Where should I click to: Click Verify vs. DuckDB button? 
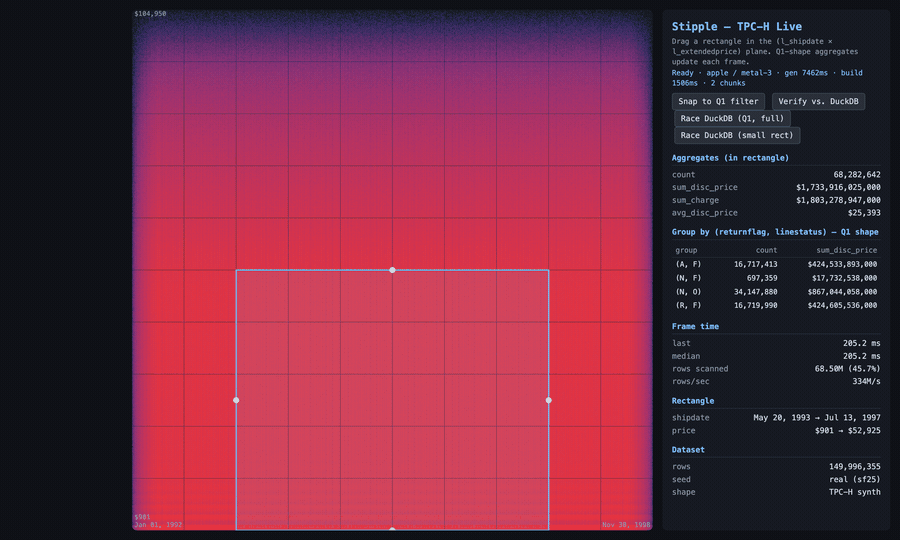click(818, 102)
